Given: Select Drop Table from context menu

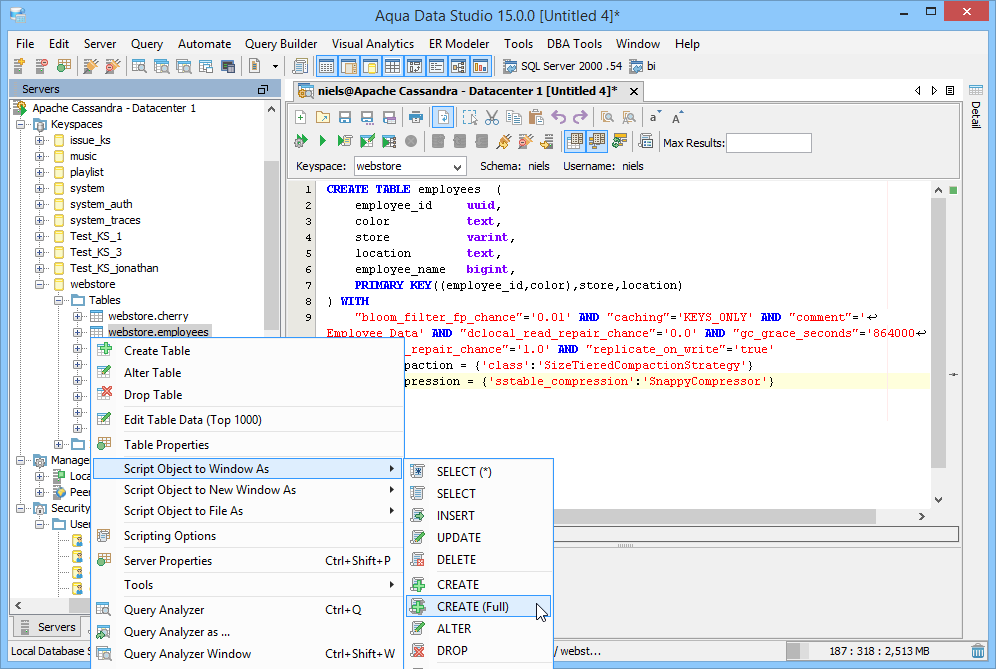Looking at the screenshot, I should [x=248, y=395].
